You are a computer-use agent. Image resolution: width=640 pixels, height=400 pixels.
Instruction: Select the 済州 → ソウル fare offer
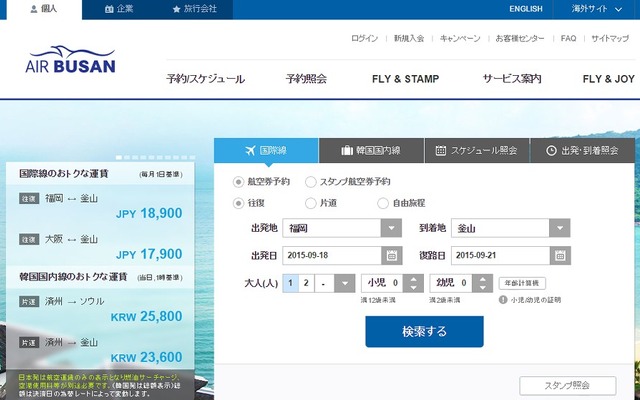tap(100, 309)
